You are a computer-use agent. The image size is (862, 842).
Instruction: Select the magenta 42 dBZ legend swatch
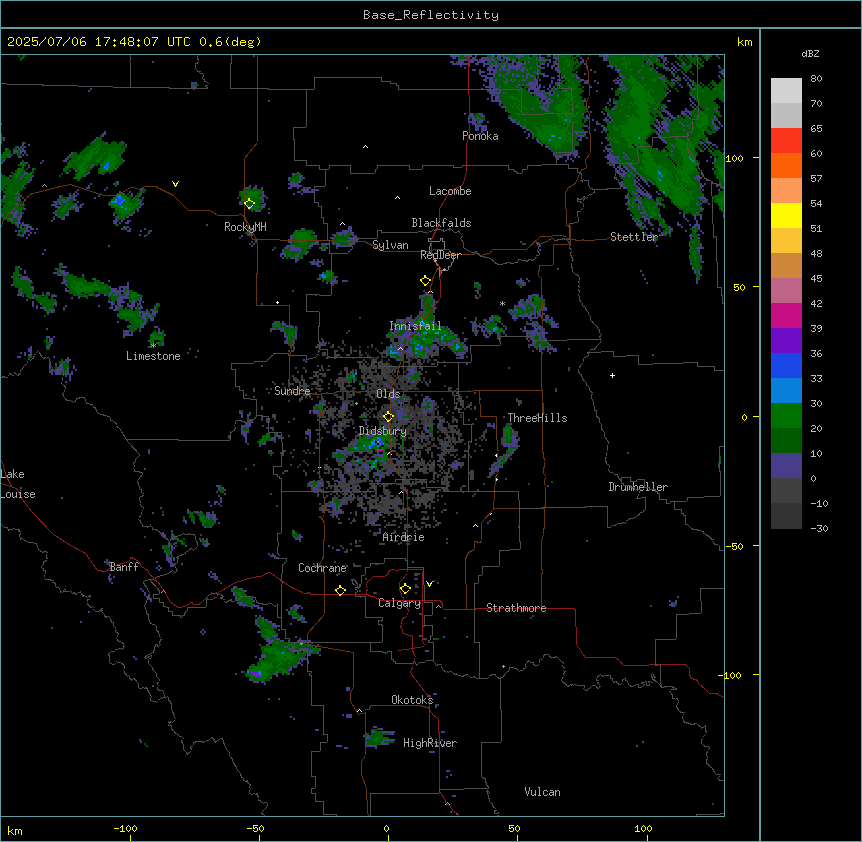786,315
